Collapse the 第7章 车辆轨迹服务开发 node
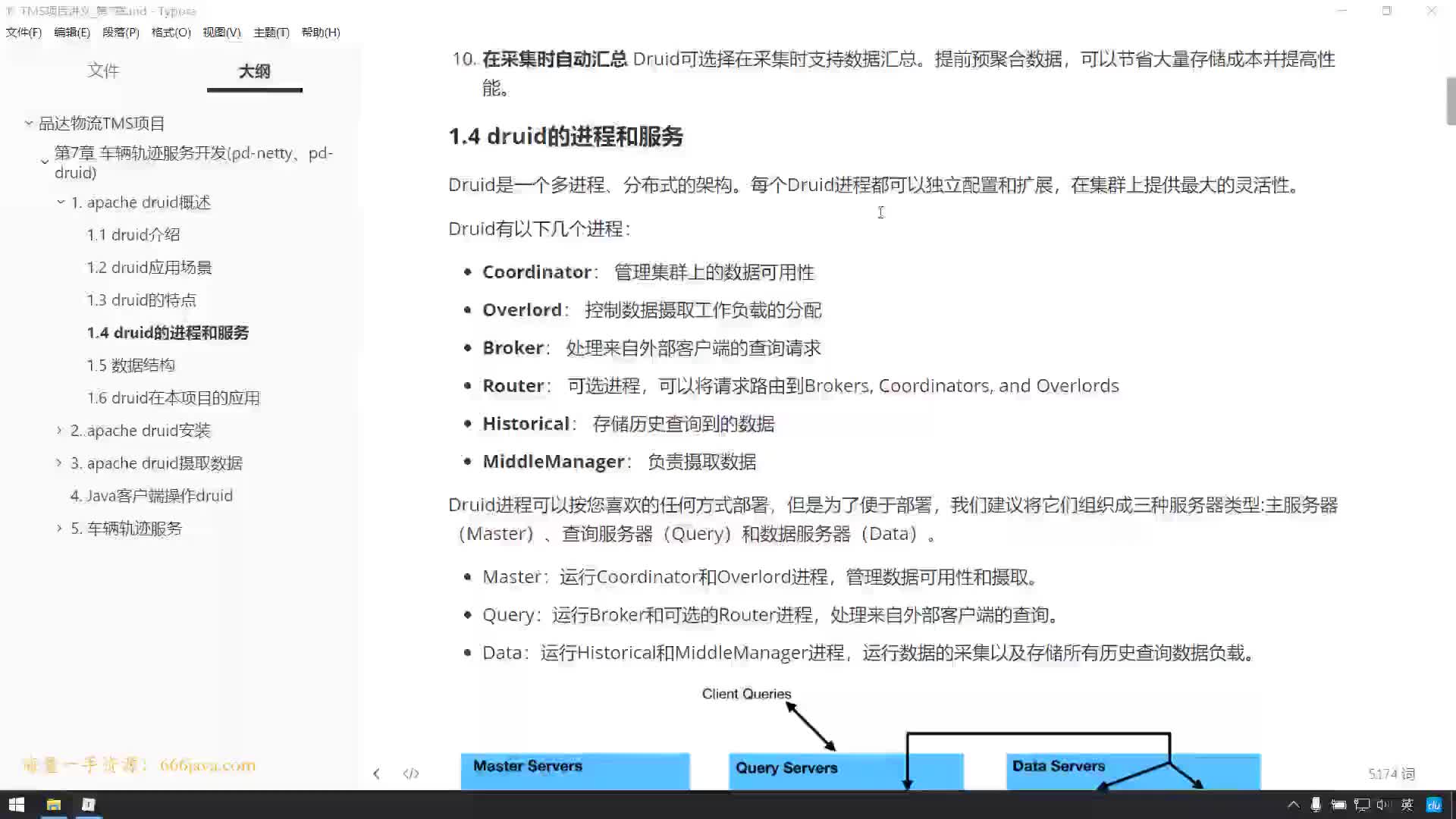The image size is (1456, 819). point(44,162)
